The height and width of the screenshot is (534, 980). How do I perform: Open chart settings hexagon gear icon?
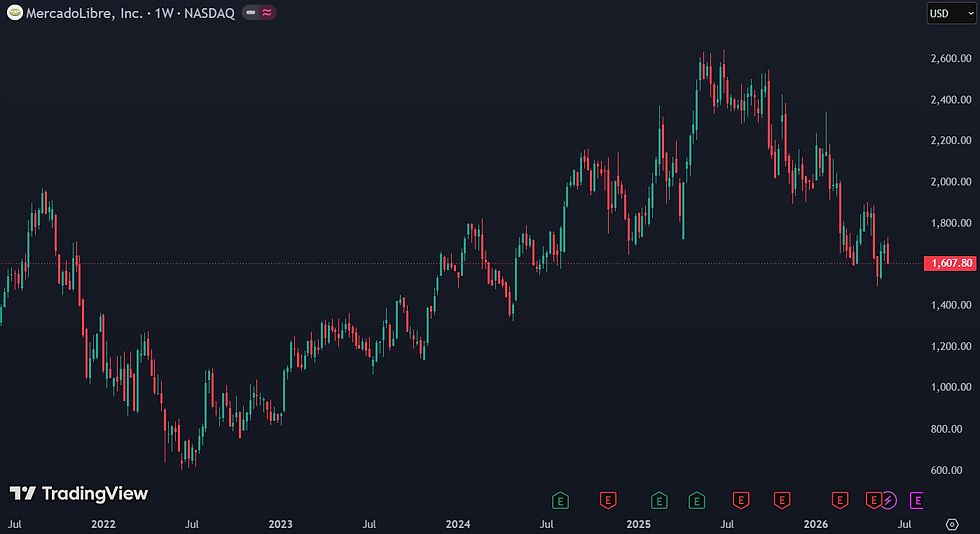pos(952,524)
